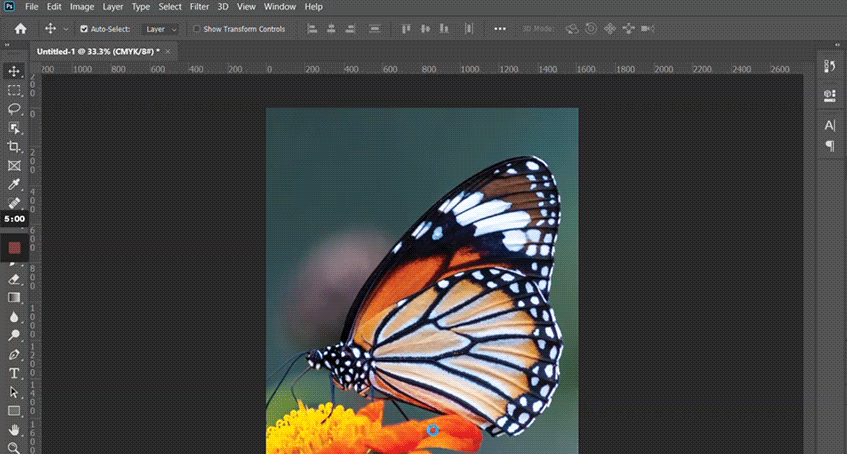Open the Paragraph panel icon
Image resolution: width=847 pixels, height=454 pixels.
(x=830, y=146)
